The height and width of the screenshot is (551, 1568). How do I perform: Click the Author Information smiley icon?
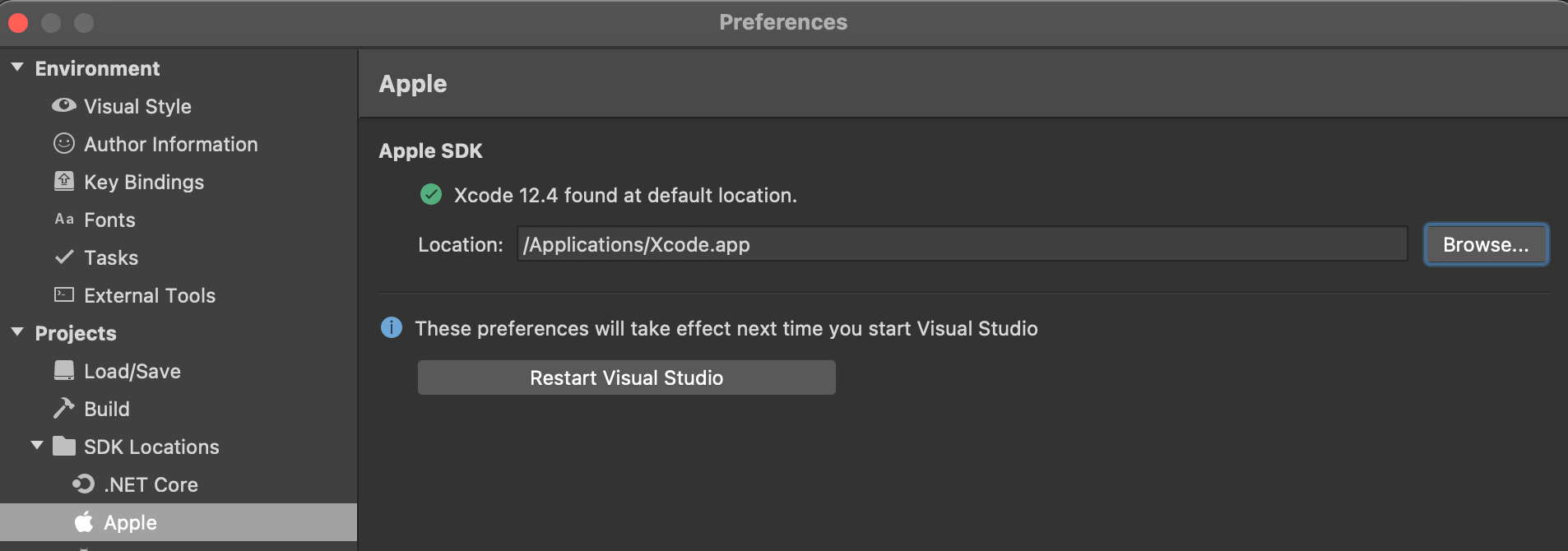(x=63, y=144)
